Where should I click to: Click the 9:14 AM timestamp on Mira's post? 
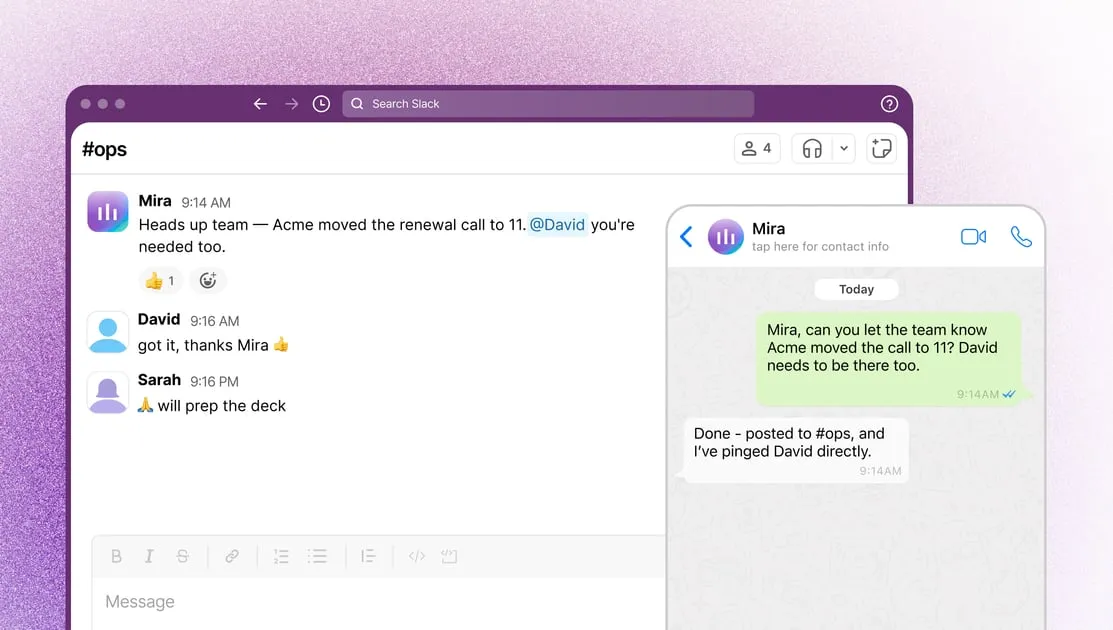click(x=206, y=203)
